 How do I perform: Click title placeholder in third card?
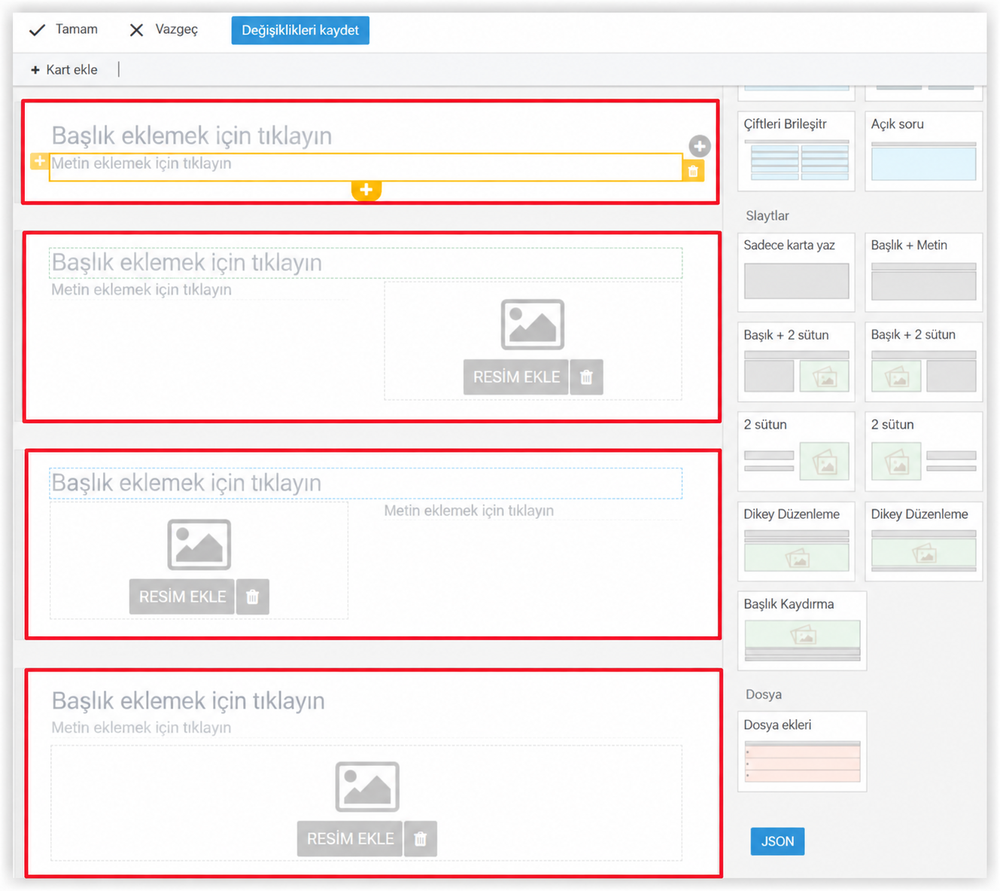pos(365,483)
